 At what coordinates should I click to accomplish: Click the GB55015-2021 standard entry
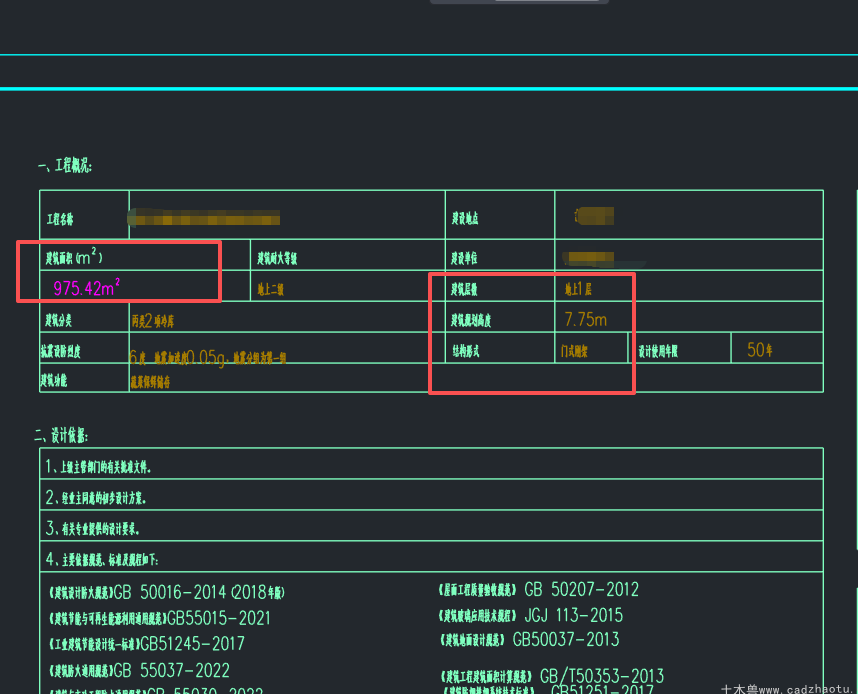(x=160, y=618)
